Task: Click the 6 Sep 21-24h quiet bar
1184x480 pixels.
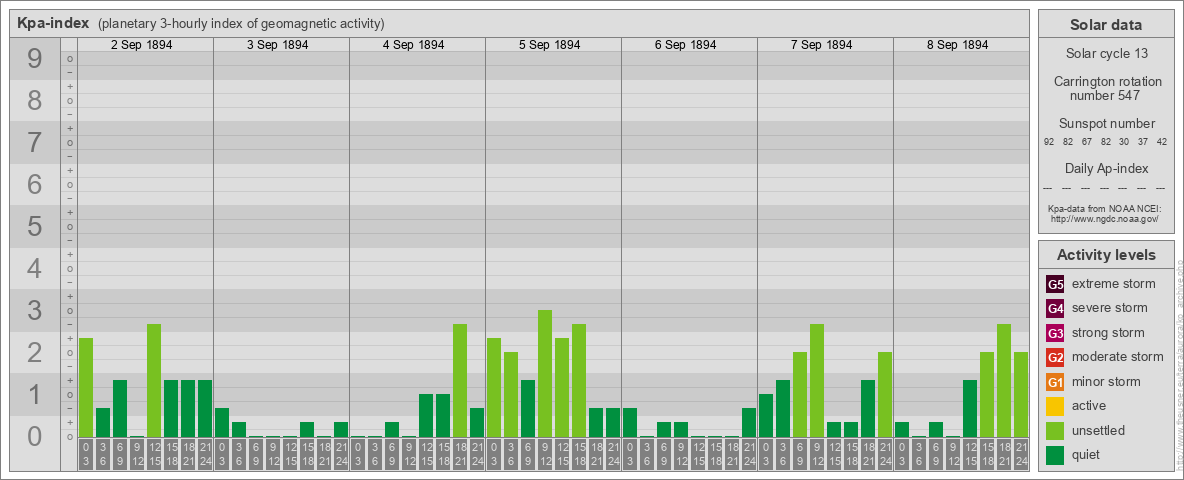Action: coord(748,423)
